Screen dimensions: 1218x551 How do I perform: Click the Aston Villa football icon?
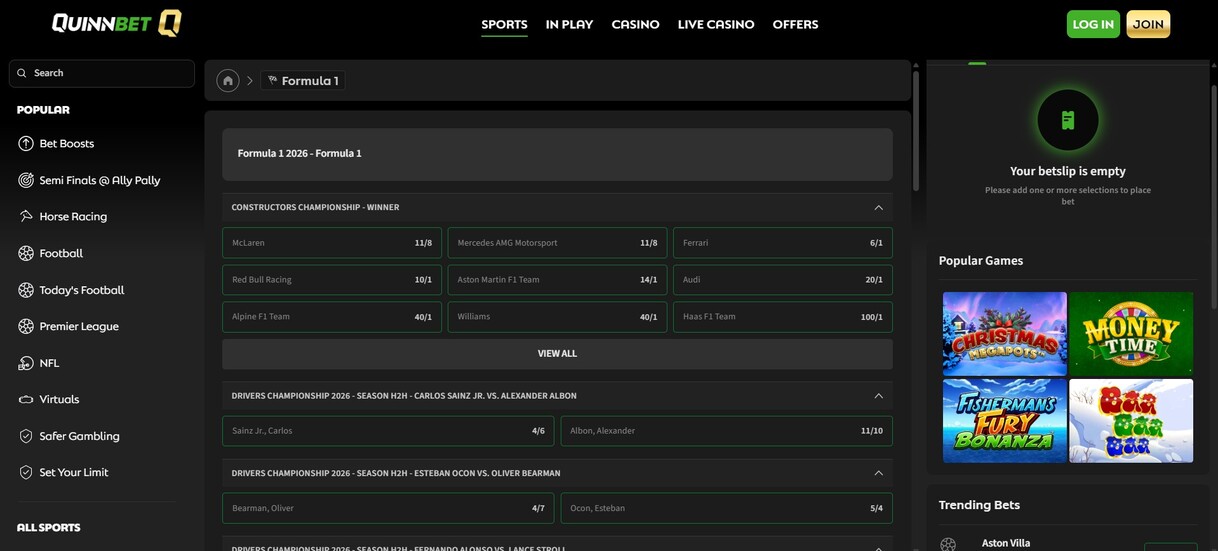coord(948,544)
